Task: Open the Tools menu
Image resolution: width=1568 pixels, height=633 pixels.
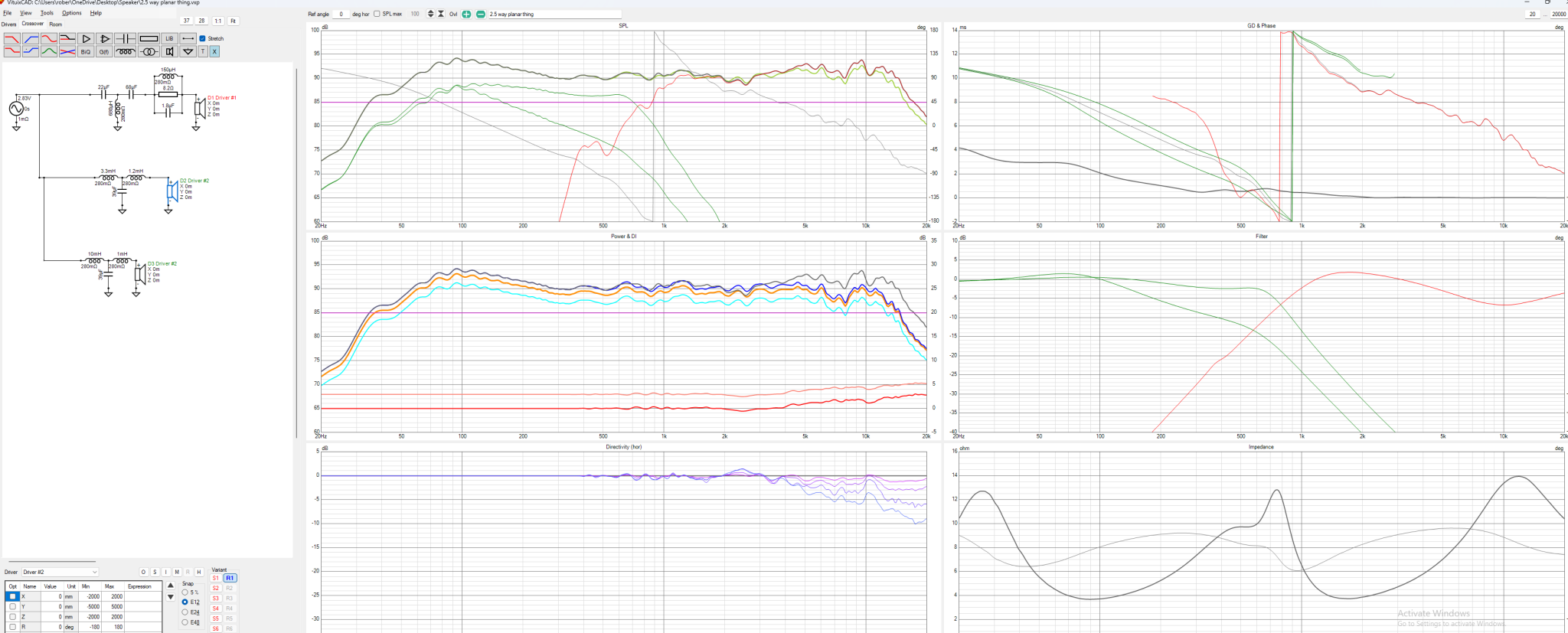Action: point(47,13)
